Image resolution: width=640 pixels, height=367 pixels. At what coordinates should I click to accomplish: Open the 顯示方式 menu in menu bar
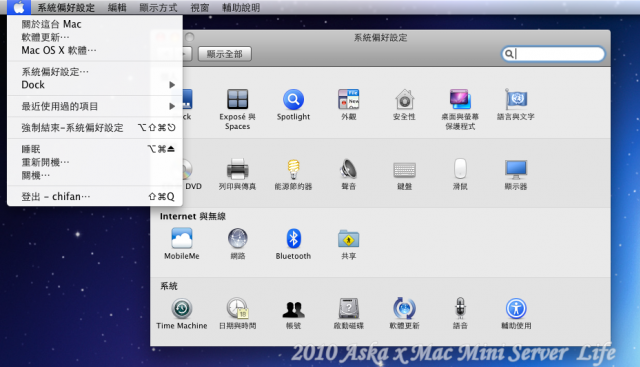[x=158, y=7]
